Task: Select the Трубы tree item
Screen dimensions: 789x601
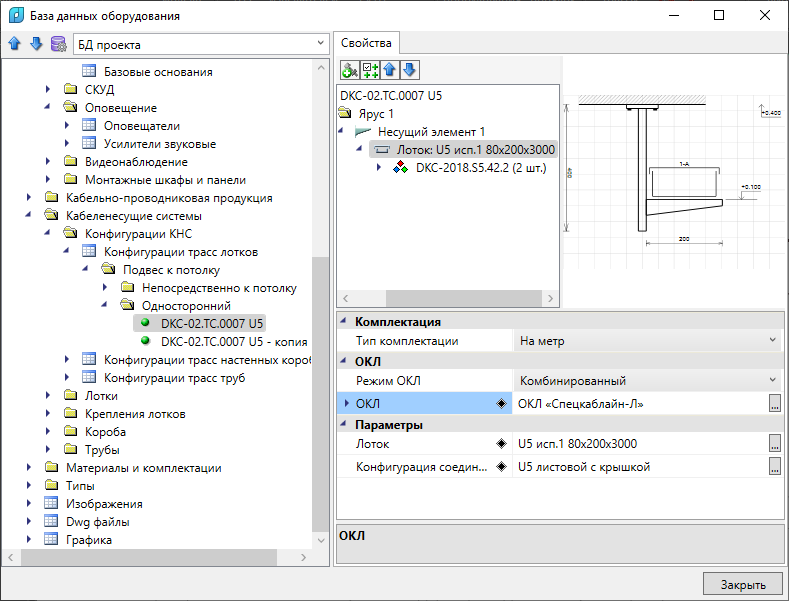Action: [x=102, y=449]
